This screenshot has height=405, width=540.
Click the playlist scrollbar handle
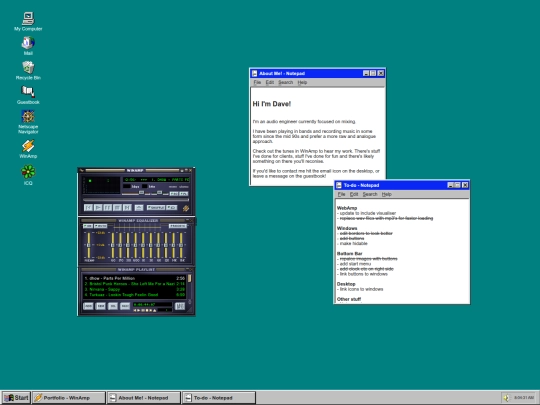tap(190, 279)
